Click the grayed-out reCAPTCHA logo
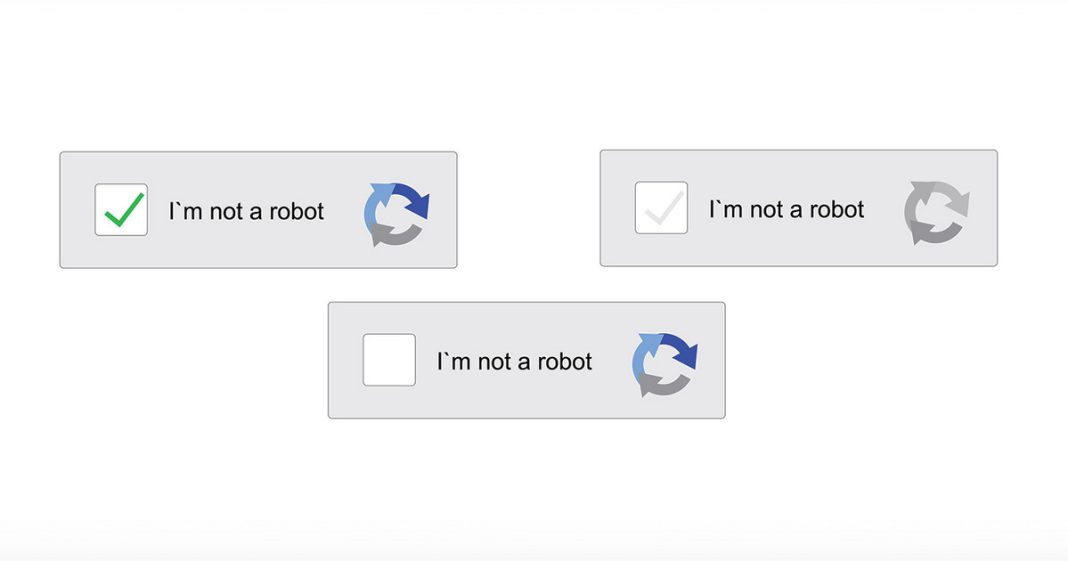The width and height of the screenshot is (1068, 561). (x=936, y=212)
